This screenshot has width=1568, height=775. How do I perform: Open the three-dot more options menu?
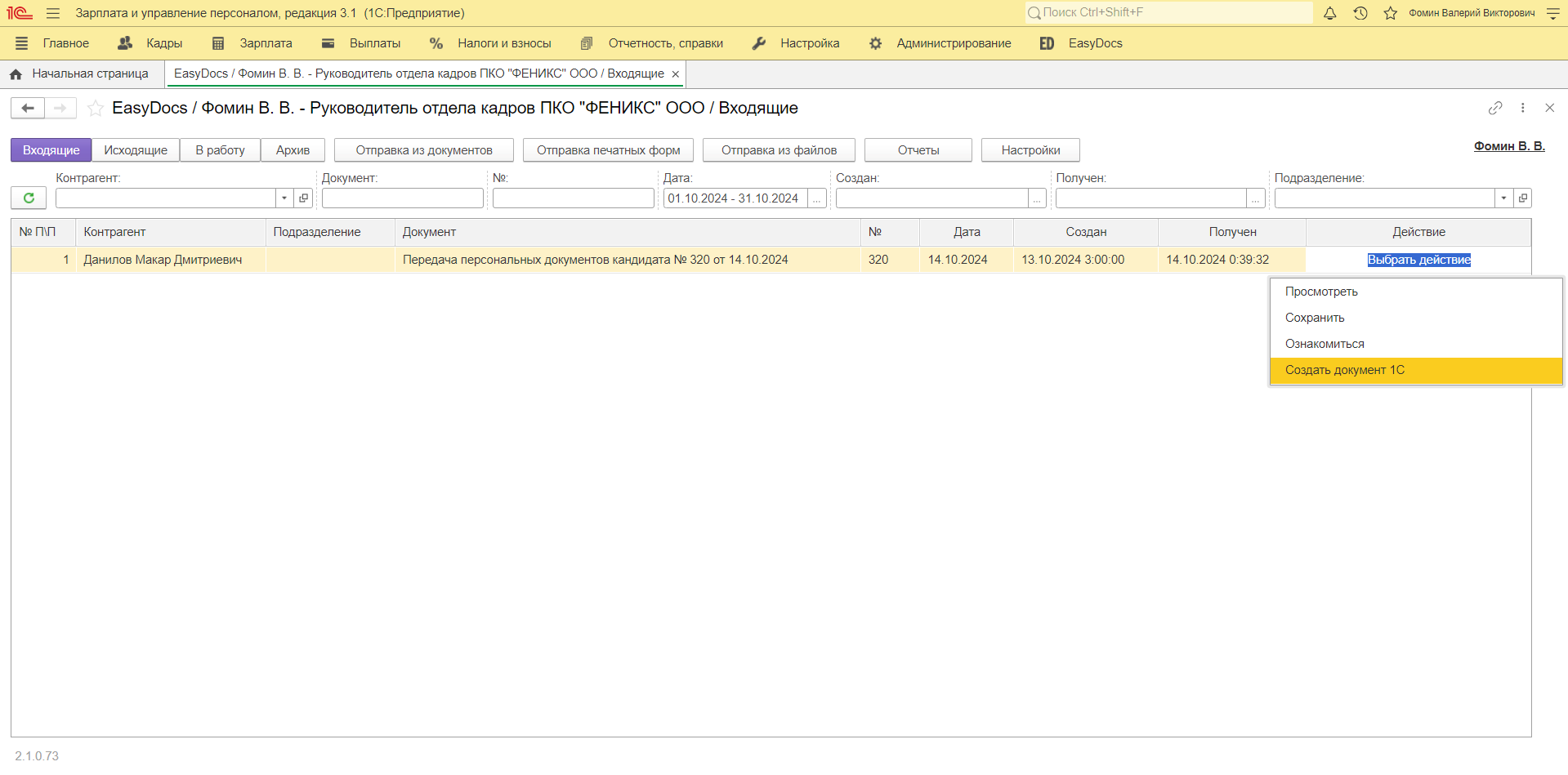tap(1522, 108)
